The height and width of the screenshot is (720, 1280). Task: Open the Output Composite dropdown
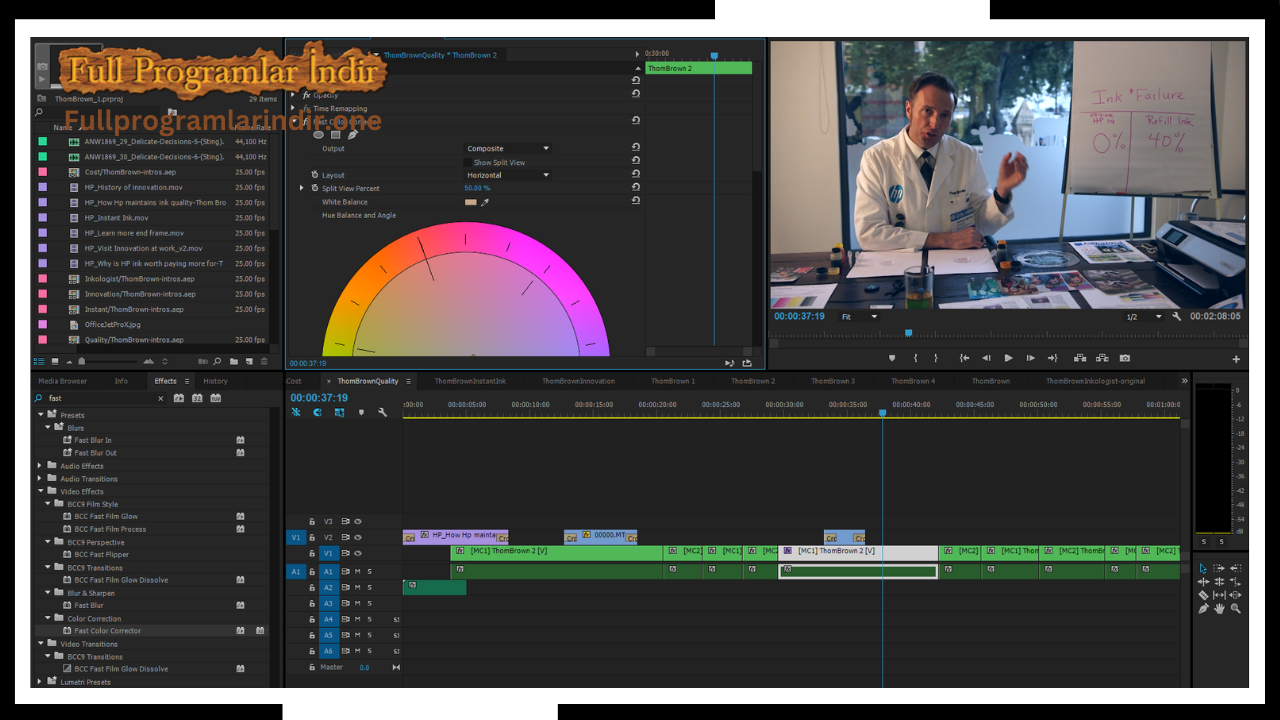508,148
